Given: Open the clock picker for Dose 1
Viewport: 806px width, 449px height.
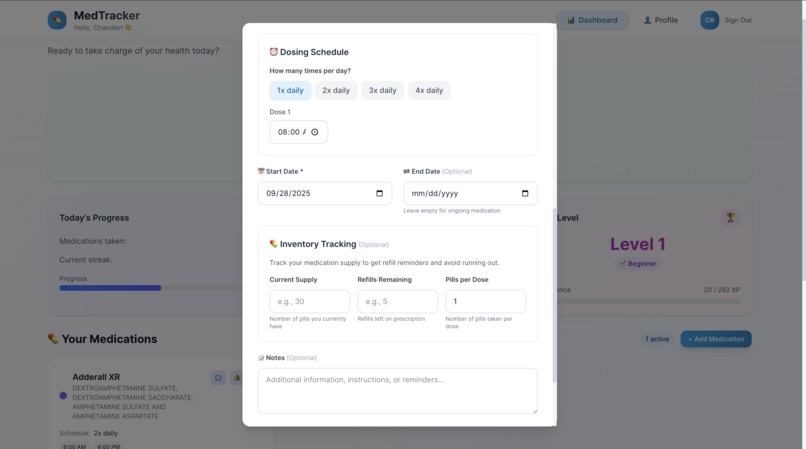Looking at the screenshot, I should (x=315, y=132).
